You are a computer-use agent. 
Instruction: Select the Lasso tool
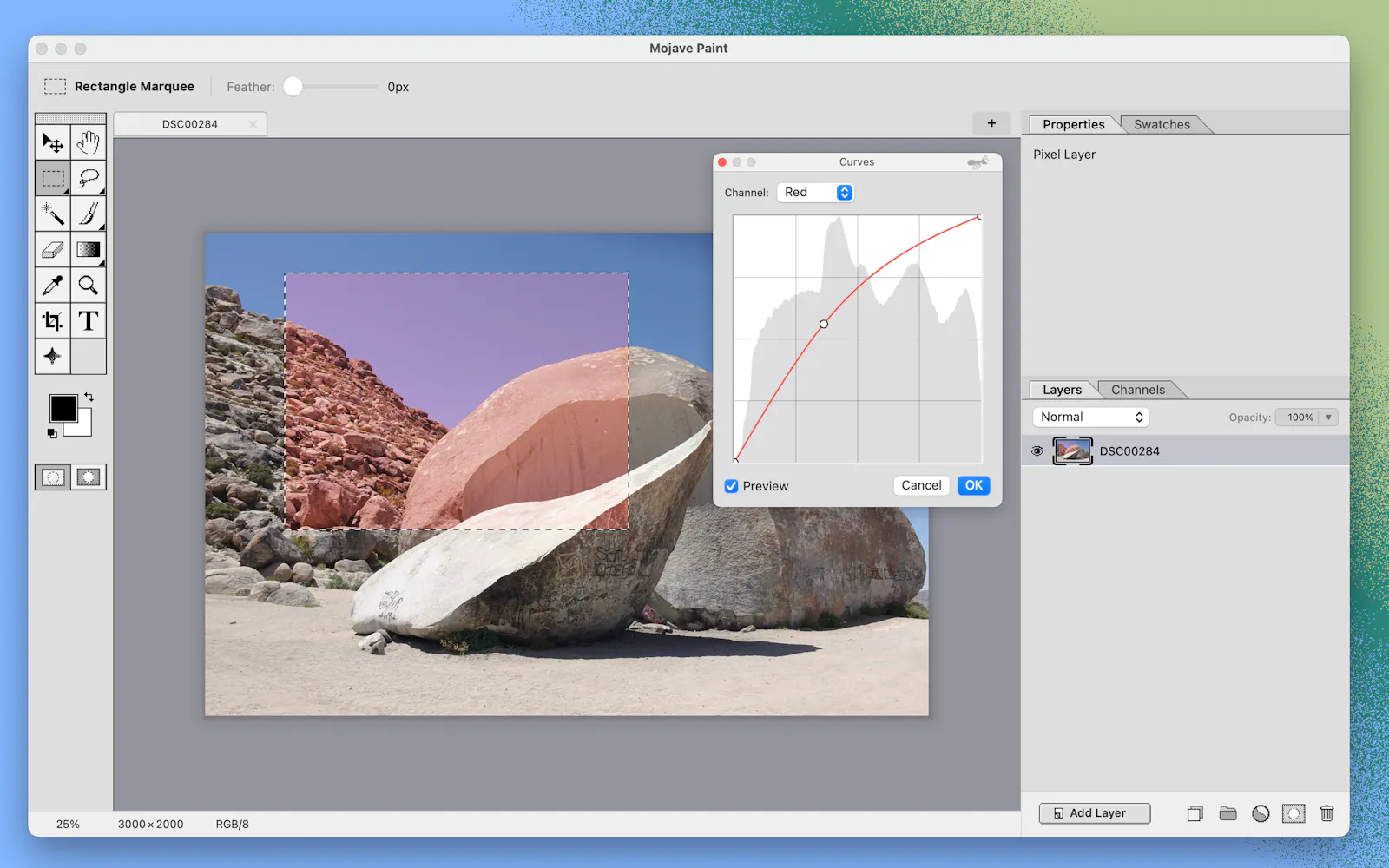click(x=89, y=178)
